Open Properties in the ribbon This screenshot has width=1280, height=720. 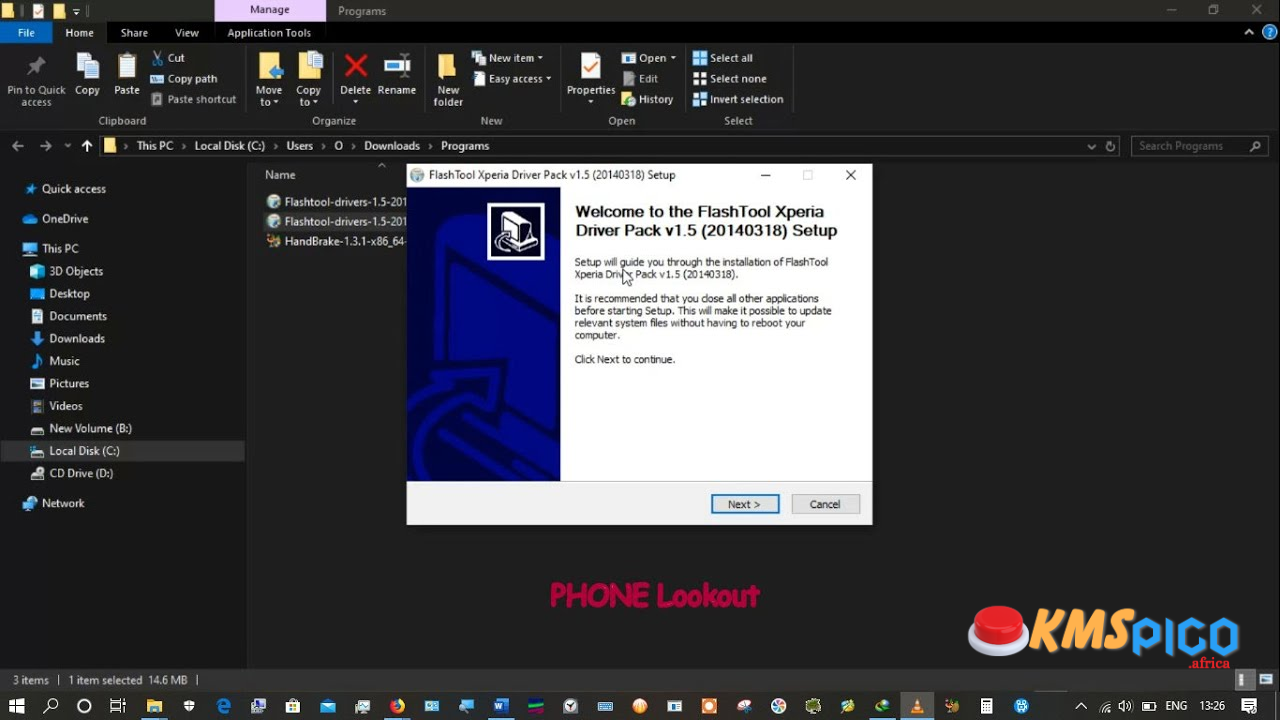point(591,78)
